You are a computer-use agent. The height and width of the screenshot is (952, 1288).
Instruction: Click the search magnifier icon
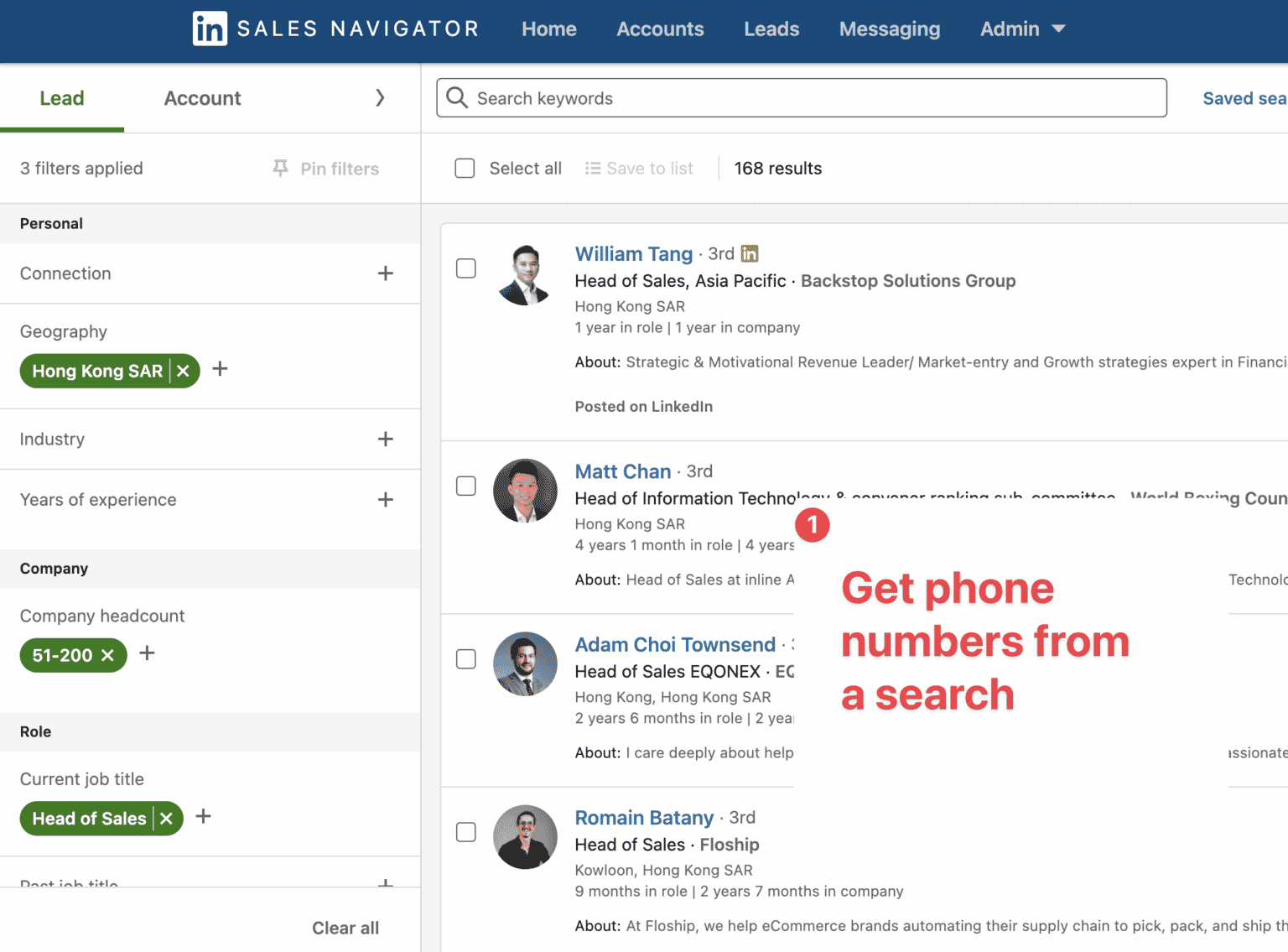pos(456,98)
